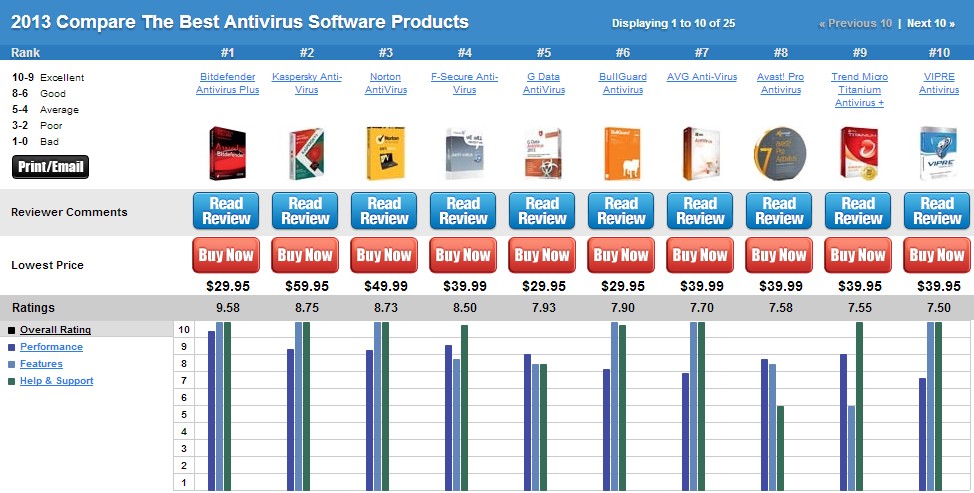The height and width of the screenshot is (493, 974).
Task: Click the Trend Micro Titanium box image
Action: click(x=860, y=153)
